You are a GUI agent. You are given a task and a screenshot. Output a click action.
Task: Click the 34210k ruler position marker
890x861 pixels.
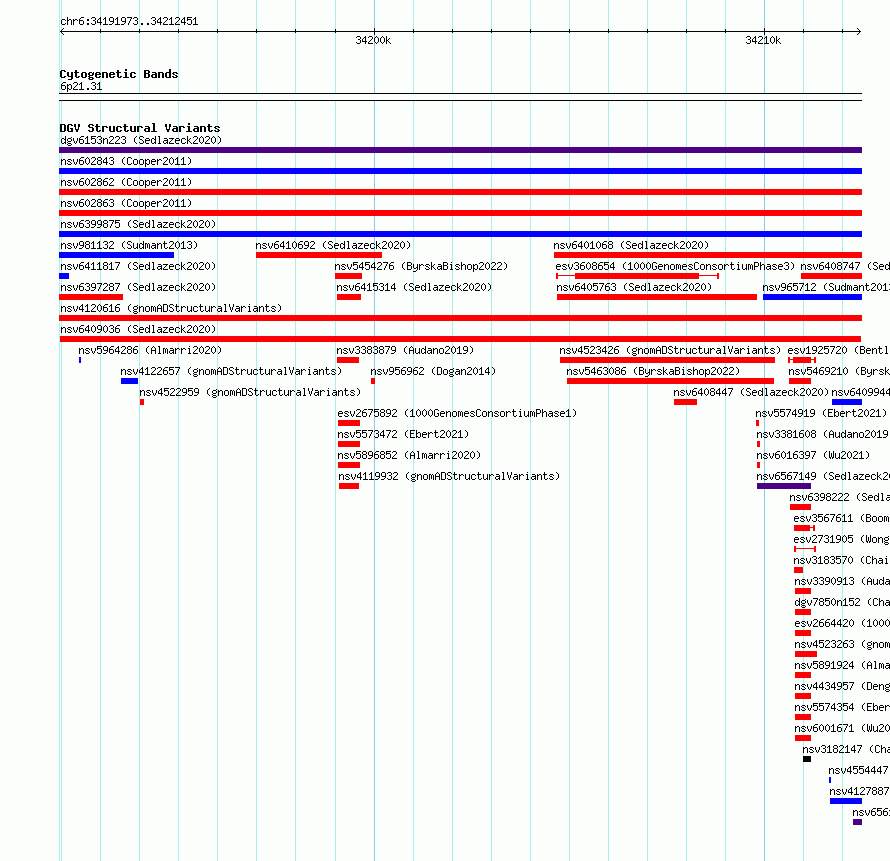(763, 40)
